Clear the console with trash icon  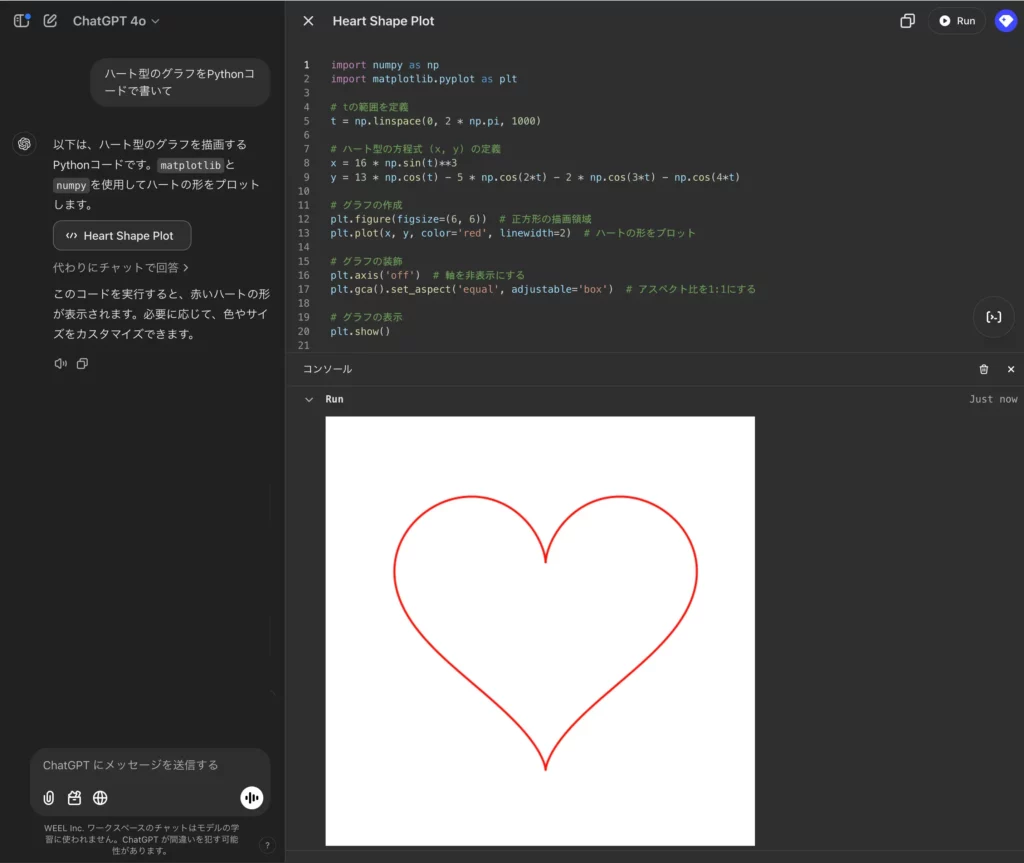pyautogui.click(x=984, y=369)
